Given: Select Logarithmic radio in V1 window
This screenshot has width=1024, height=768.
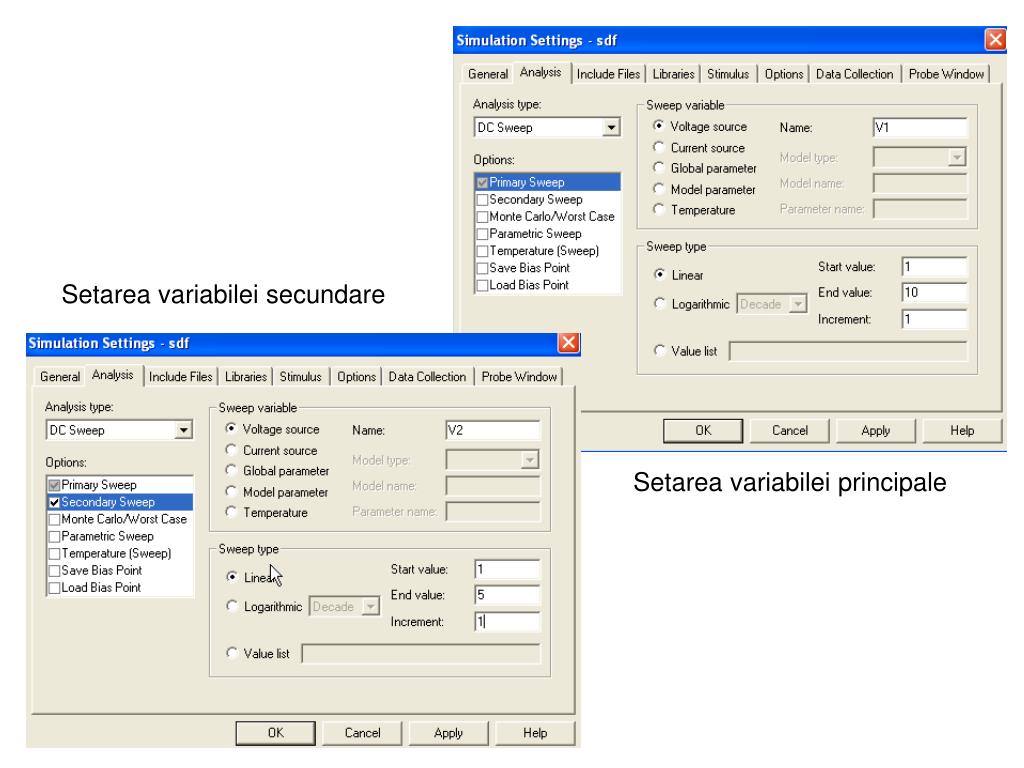Looking at the screenshot, I should pos(659,303).
